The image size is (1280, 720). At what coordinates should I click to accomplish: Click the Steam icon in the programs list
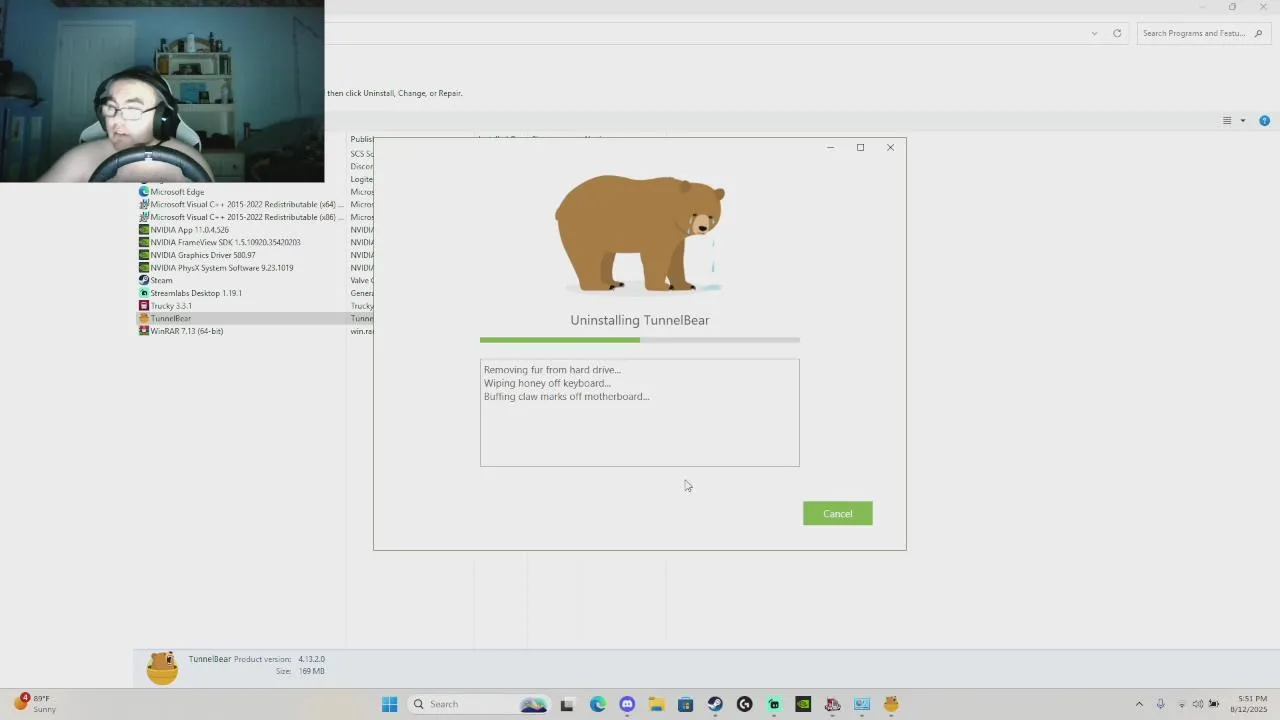(144, 280)
